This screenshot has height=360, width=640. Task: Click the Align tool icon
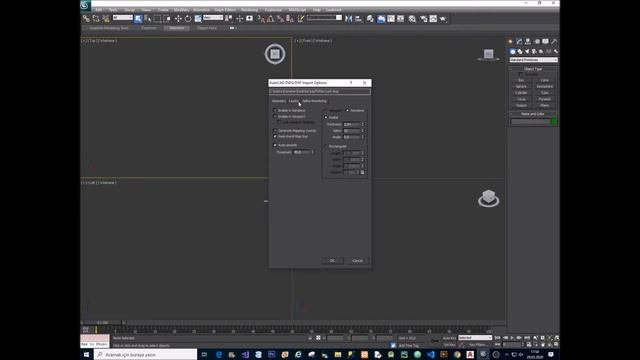(358, 19)
